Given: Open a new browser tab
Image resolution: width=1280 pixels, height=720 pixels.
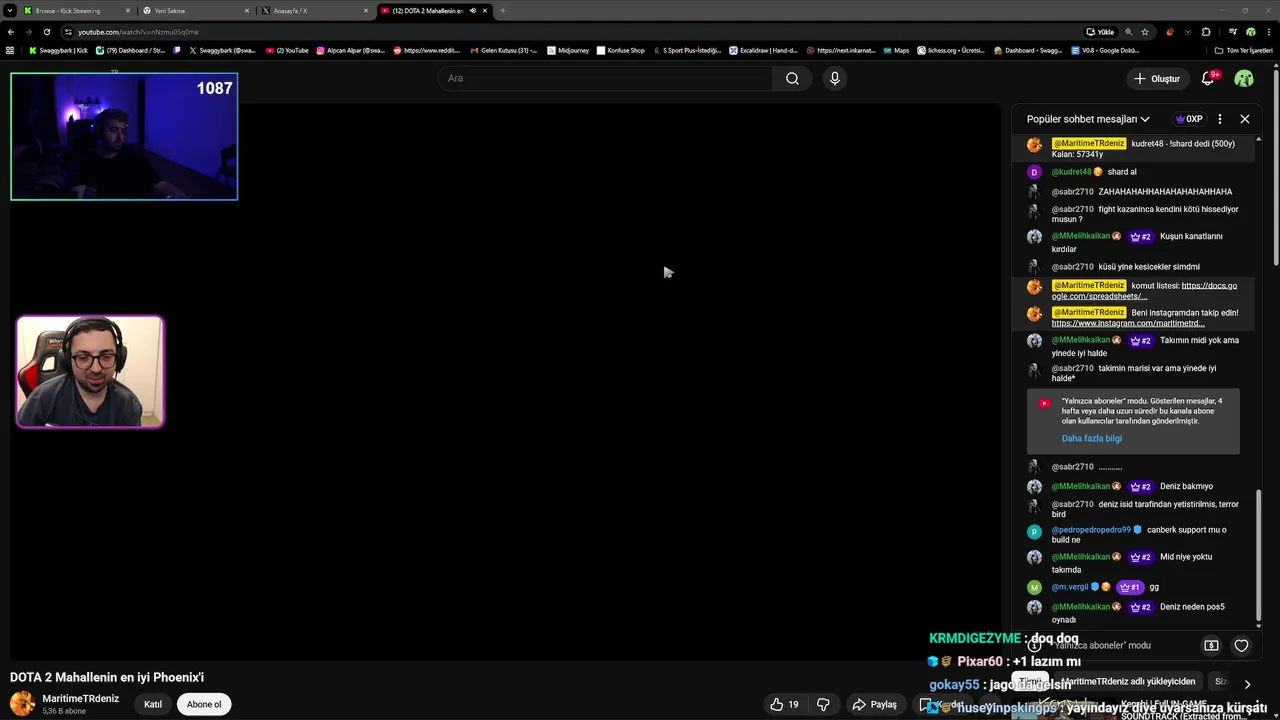Looking at the screenshot, I should (x=503, y=11).
